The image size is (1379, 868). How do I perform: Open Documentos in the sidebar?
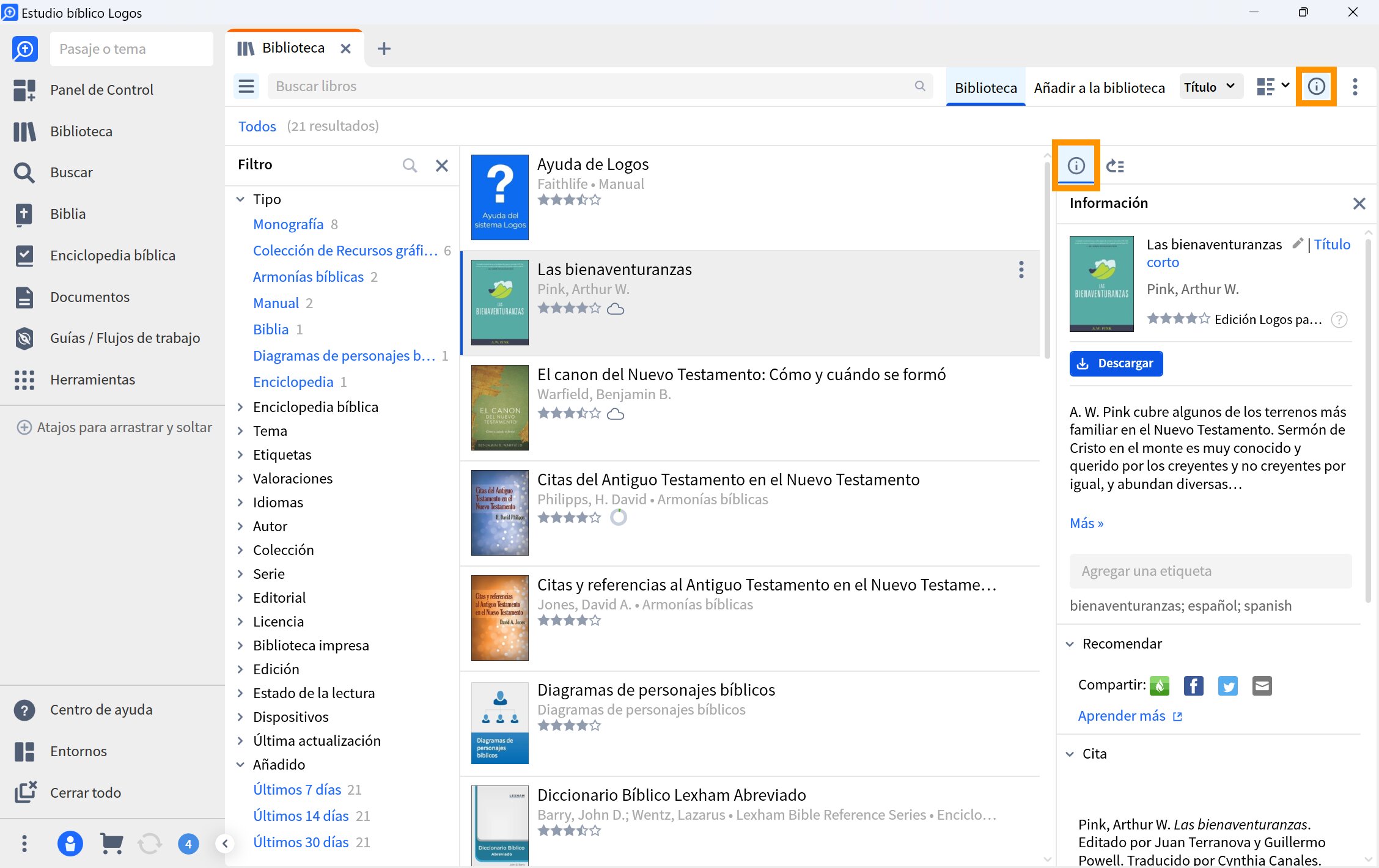[x=89, y=297]
